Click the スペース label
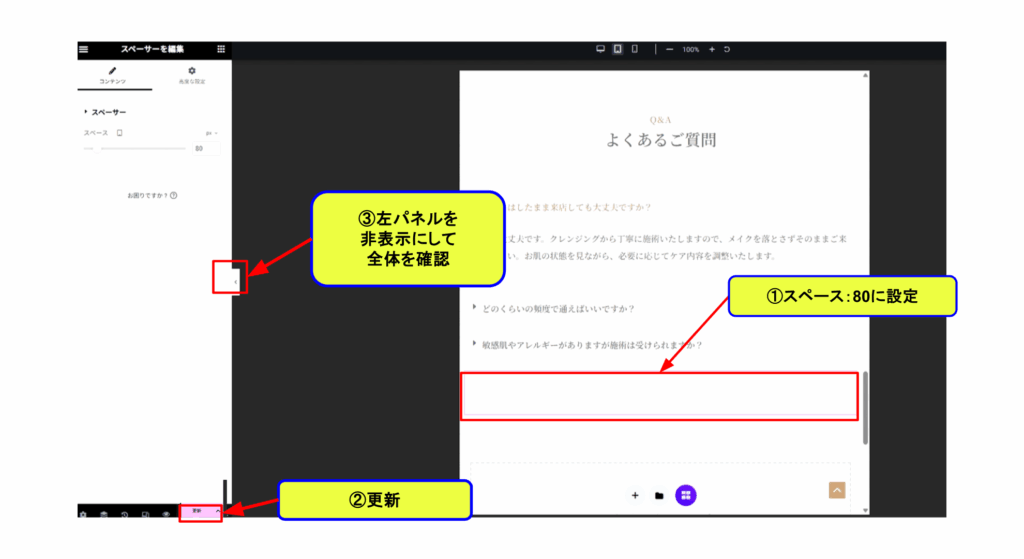Image resolution: width=1024 pixels, height=559 pixels. coord(95,133)
